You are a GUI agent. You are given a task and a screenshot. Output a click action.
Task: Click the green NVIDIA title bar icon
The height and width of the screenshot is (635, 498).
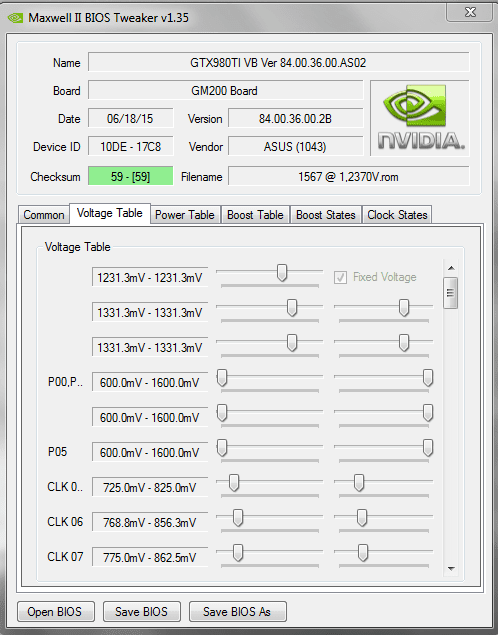click(15, 18)
